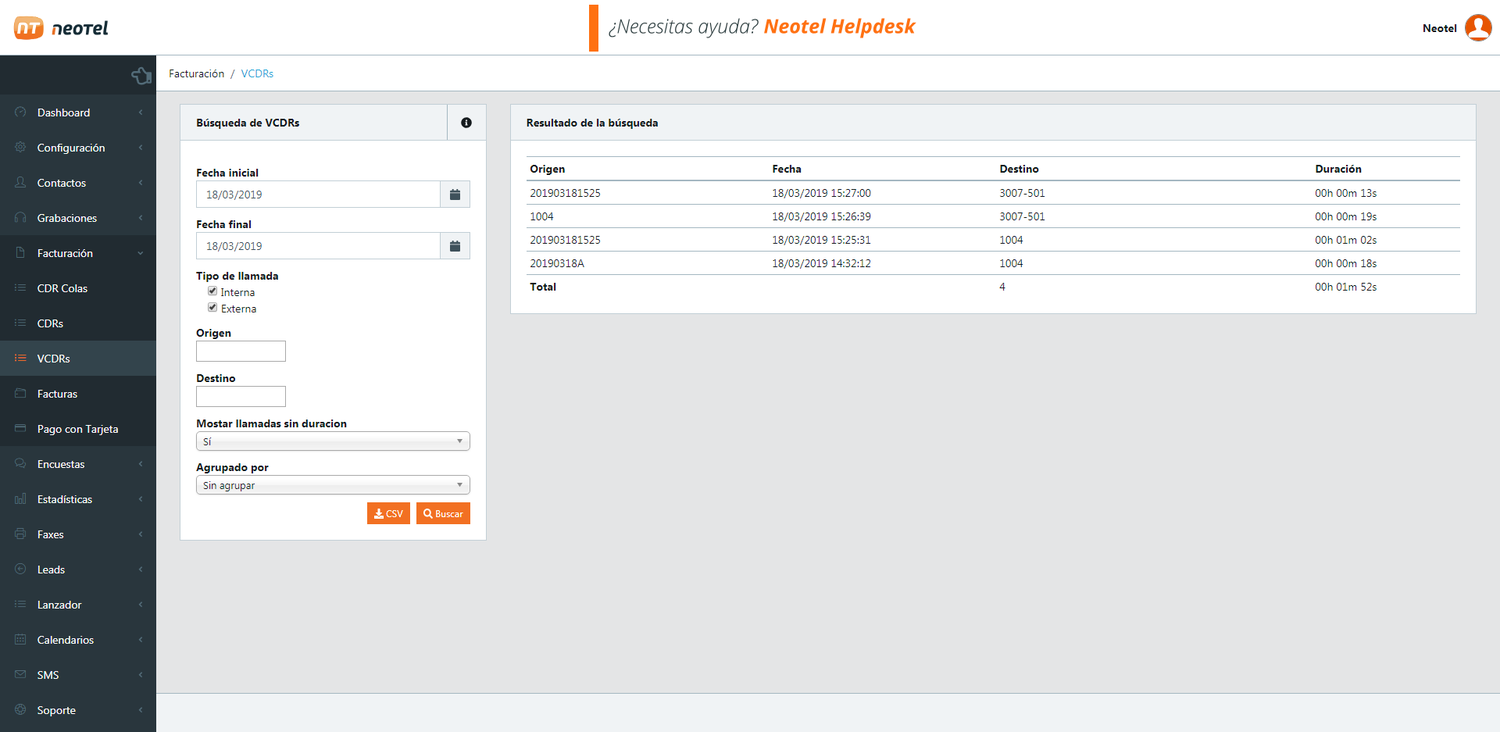Go to Facturas in sidebar
1500x732 pixels.
tap(57, 394)
